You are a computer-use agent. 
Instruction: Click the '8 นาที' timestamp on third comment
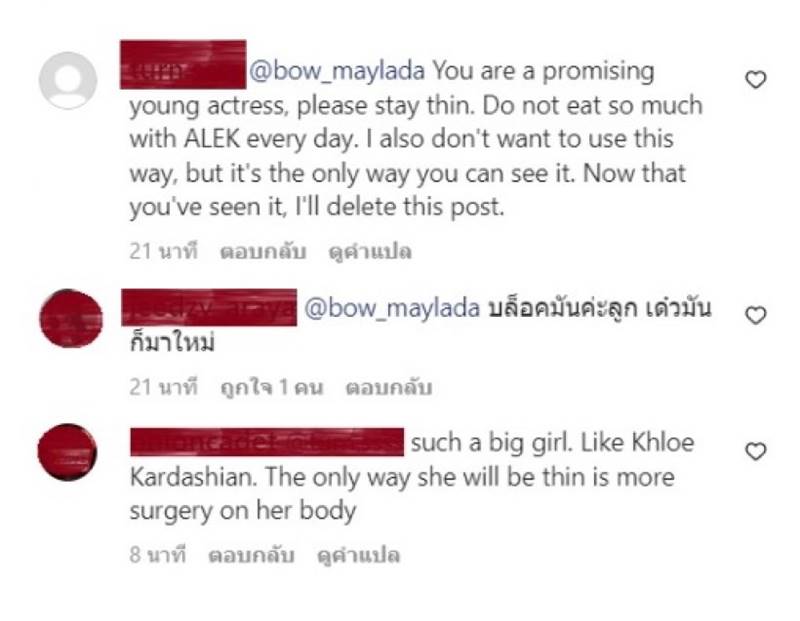pyautogui.click(x=158, y=555)
